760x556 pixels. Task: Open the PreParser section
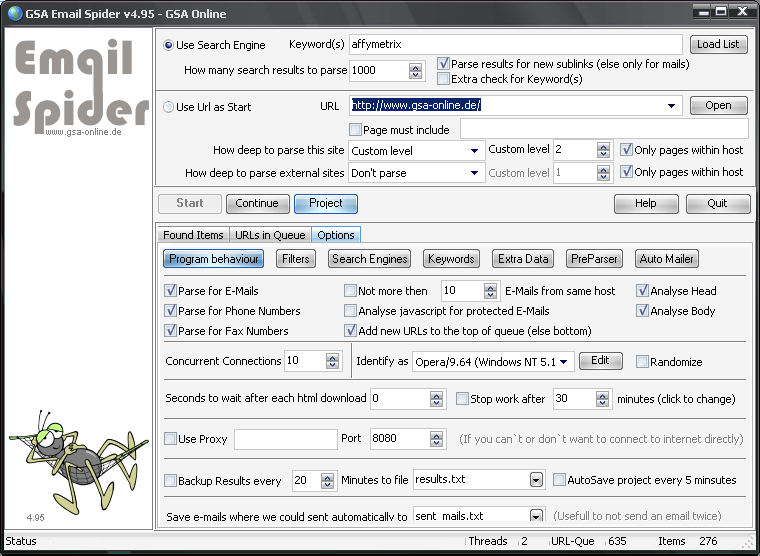(594, 259)
